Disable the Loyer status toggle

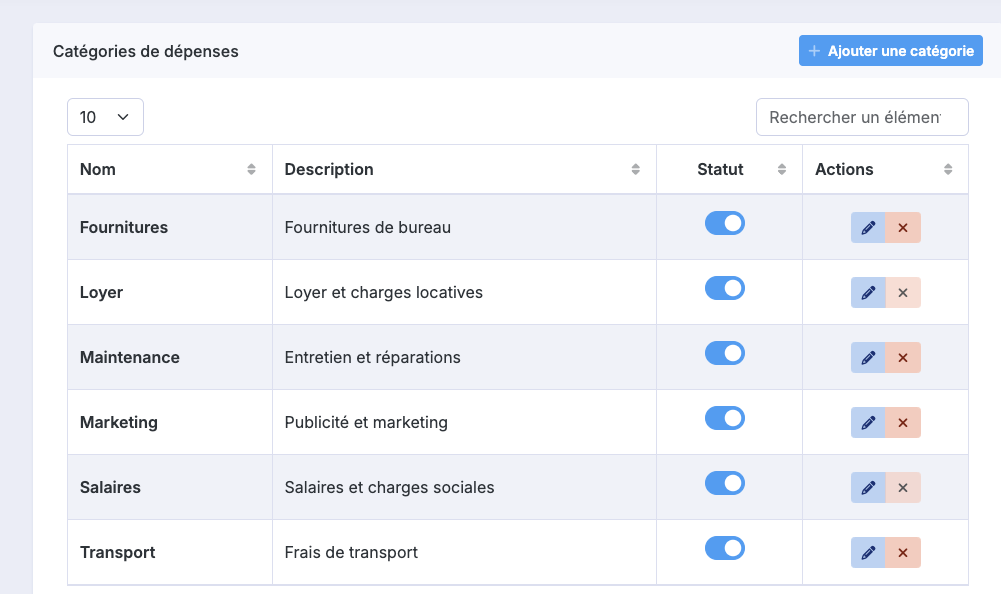pos(725,288)
